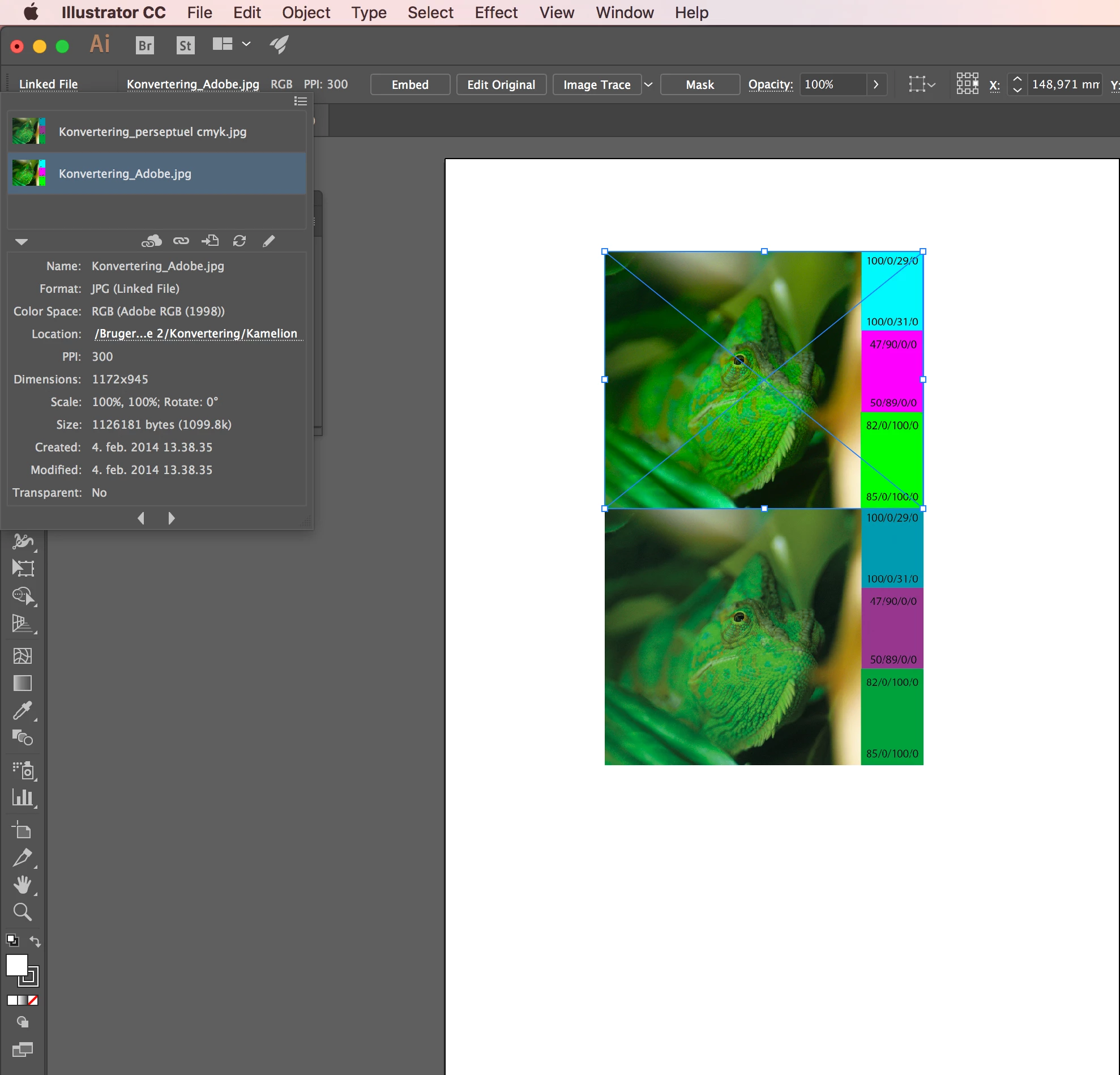Viewport: 1120px width, 1075px height.
Task: Select the Zoom magnifier tool
Action: point(22,911)
